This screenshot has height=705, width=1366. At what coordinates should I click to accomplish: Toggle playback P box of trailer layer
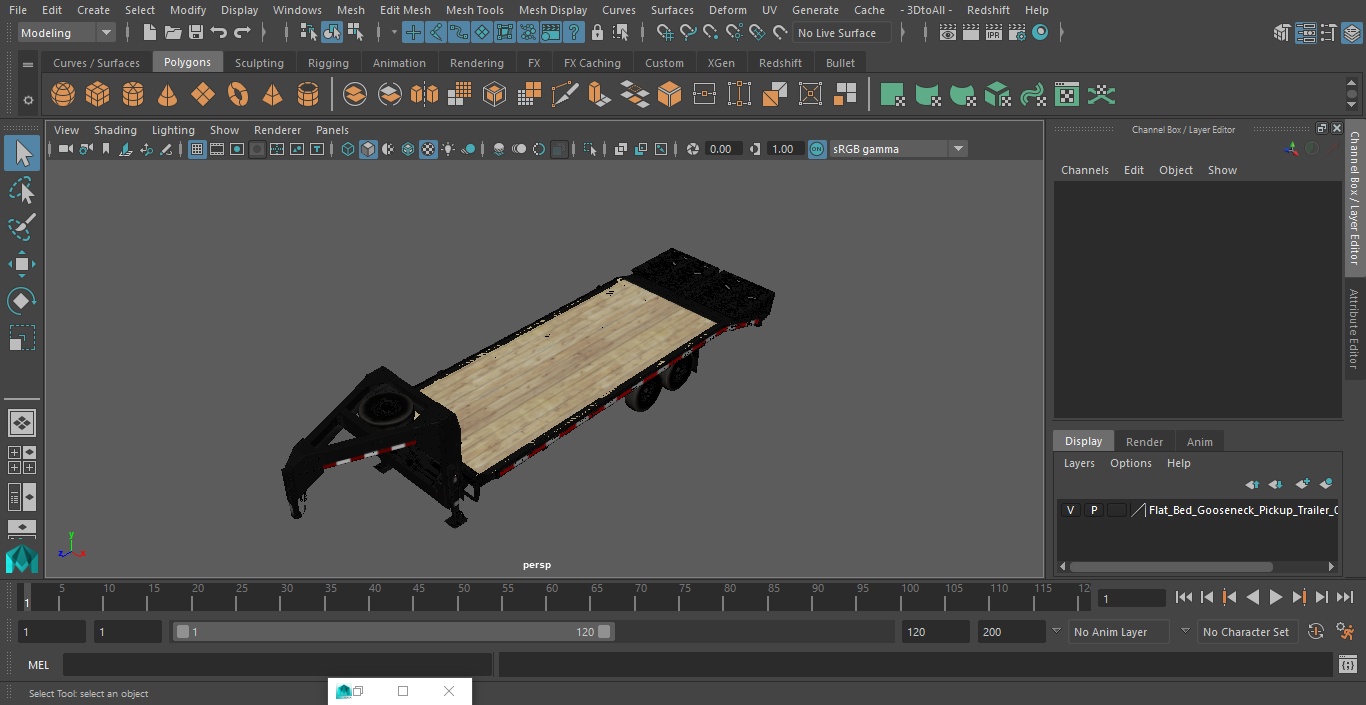click(x=1094, y=510)
